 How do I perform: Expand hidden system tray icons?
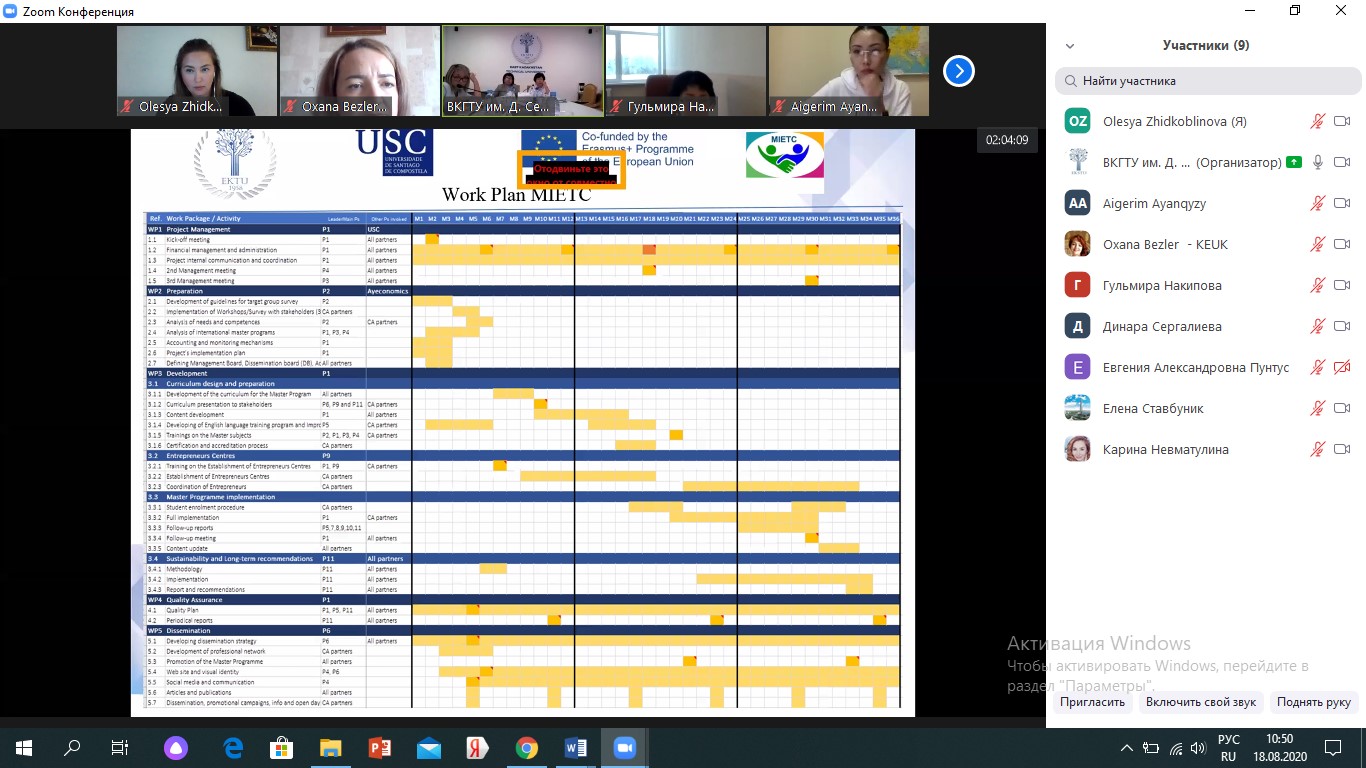[1127, 748]
